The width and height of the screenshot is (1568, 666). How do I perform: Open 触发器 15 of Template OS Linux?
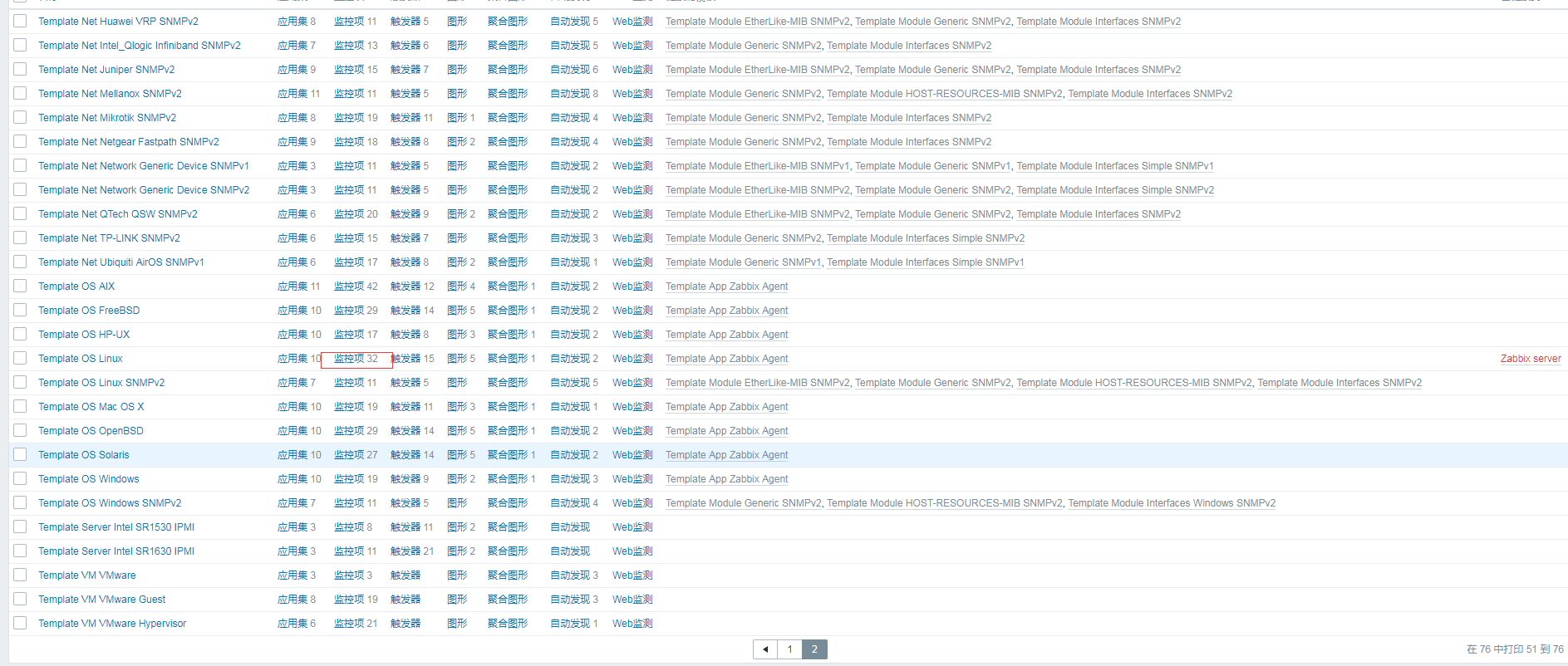tap(413, 359)
